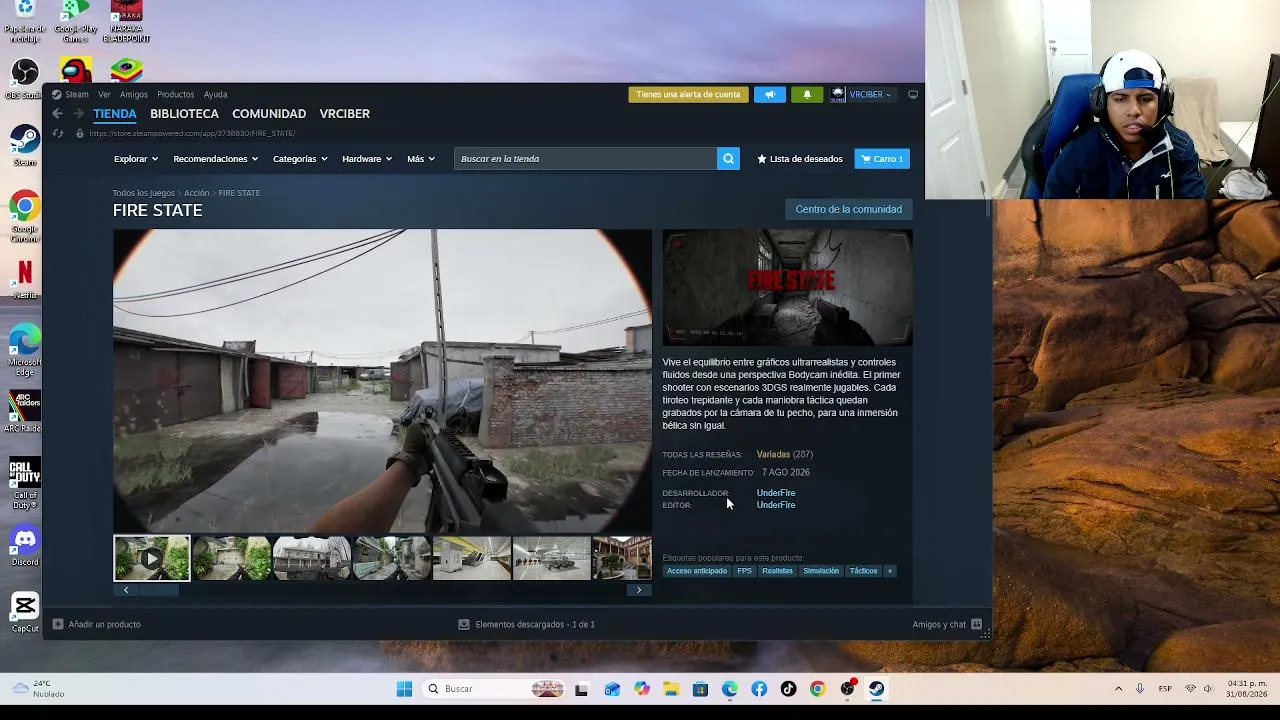1280x720 pixels.
Task: Switch Steam to Big Picture mode icon
Action: coord(913,95)
